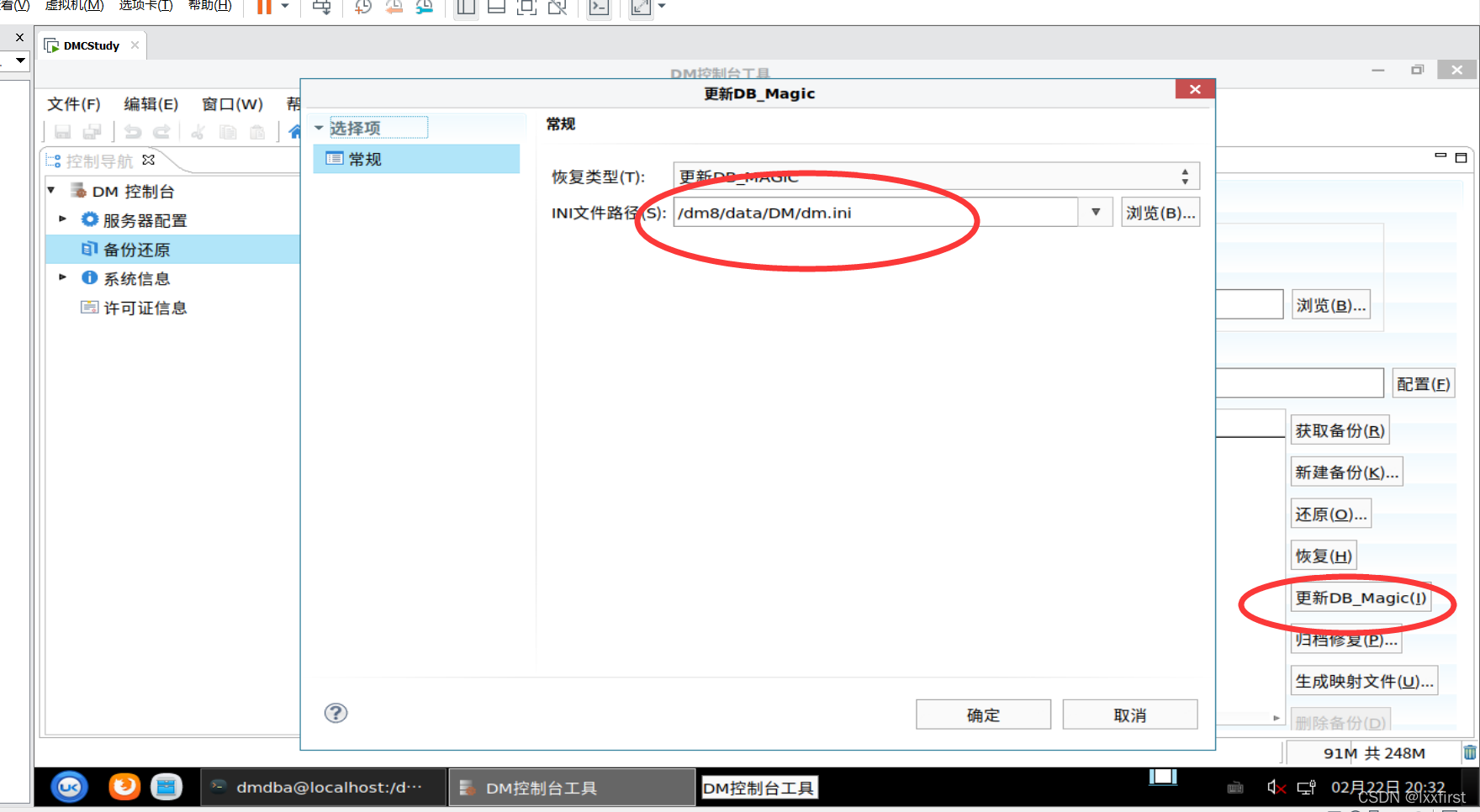The width and height of the screenshot is (1480, 812).
Task: Click the Save icon in DM console toolbar
Action: pyautogui.click(x=63, y=132)
